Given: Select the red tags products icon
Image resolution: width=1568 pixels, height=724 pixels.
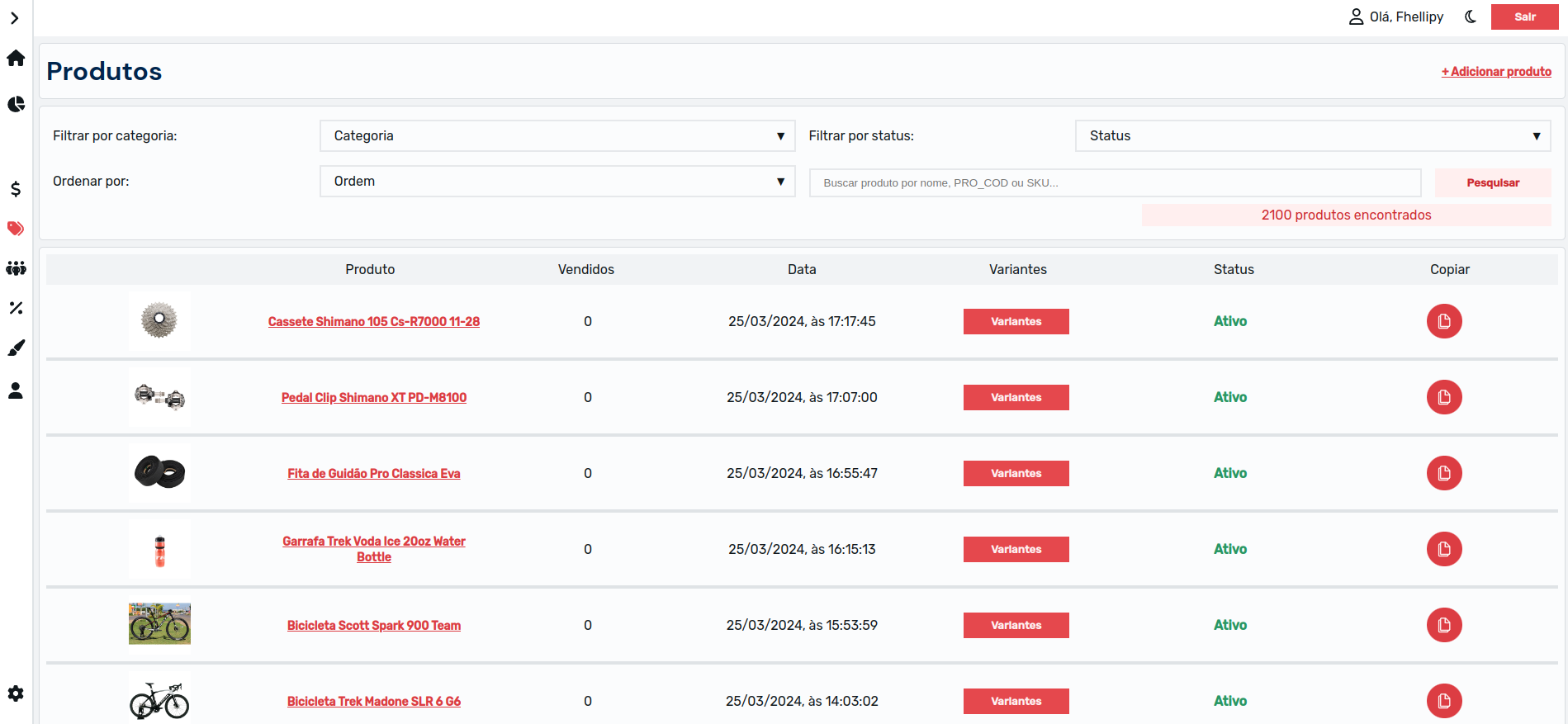Looking at the screenshot, I should click(16, 229).
